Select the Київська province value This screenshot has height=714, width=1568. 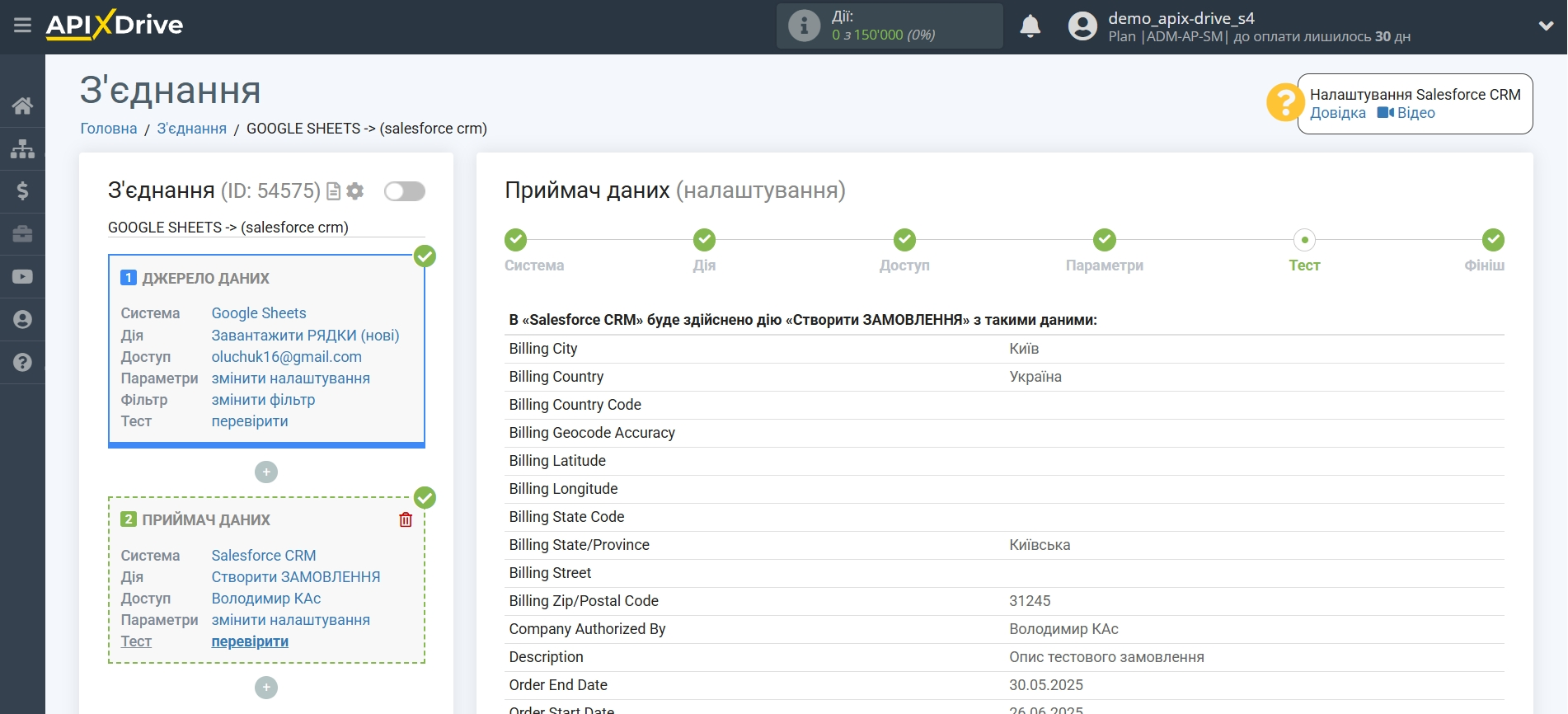(1040, 545)
